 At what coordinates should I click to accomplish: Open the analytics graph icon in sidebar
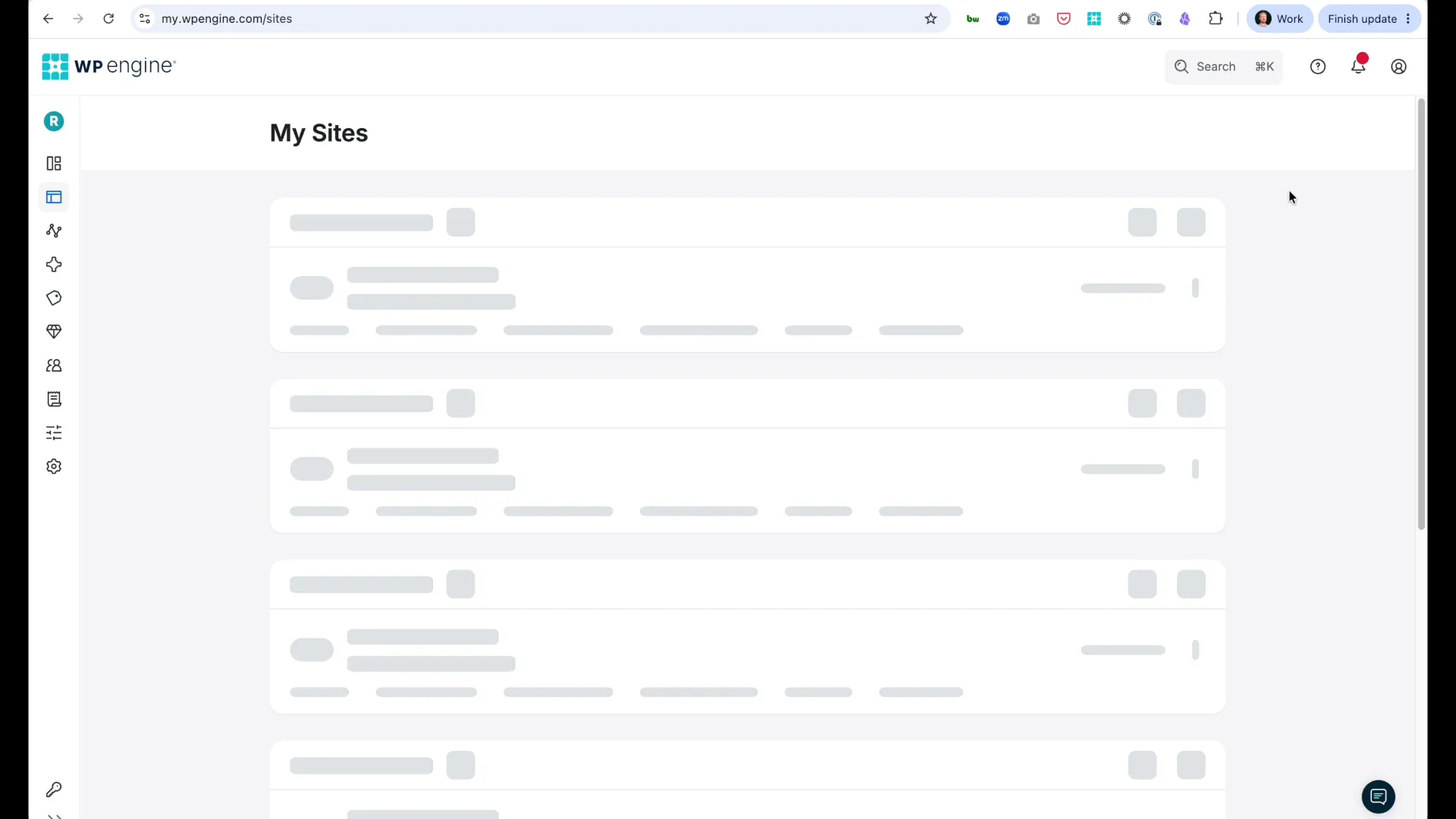[x=54, y=231]
